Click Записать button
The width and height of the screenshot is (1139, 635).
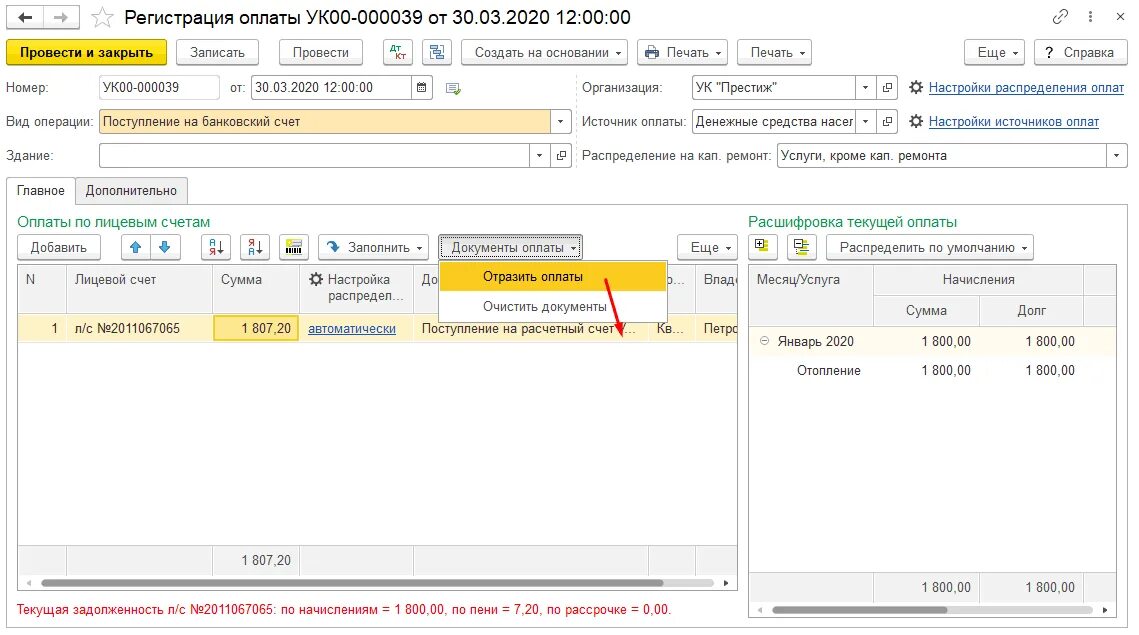point(217,52)
